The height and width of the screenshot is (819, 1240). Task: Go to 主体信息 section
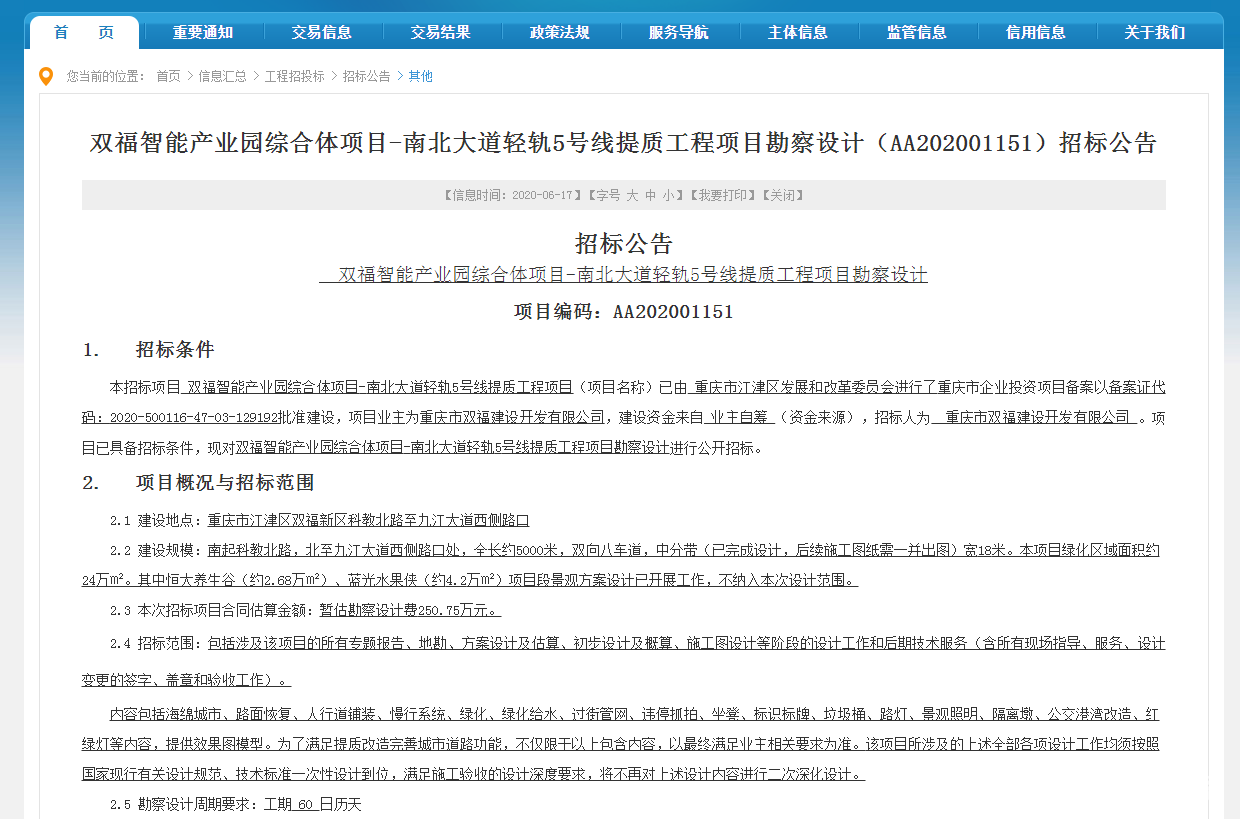(798, 33)
